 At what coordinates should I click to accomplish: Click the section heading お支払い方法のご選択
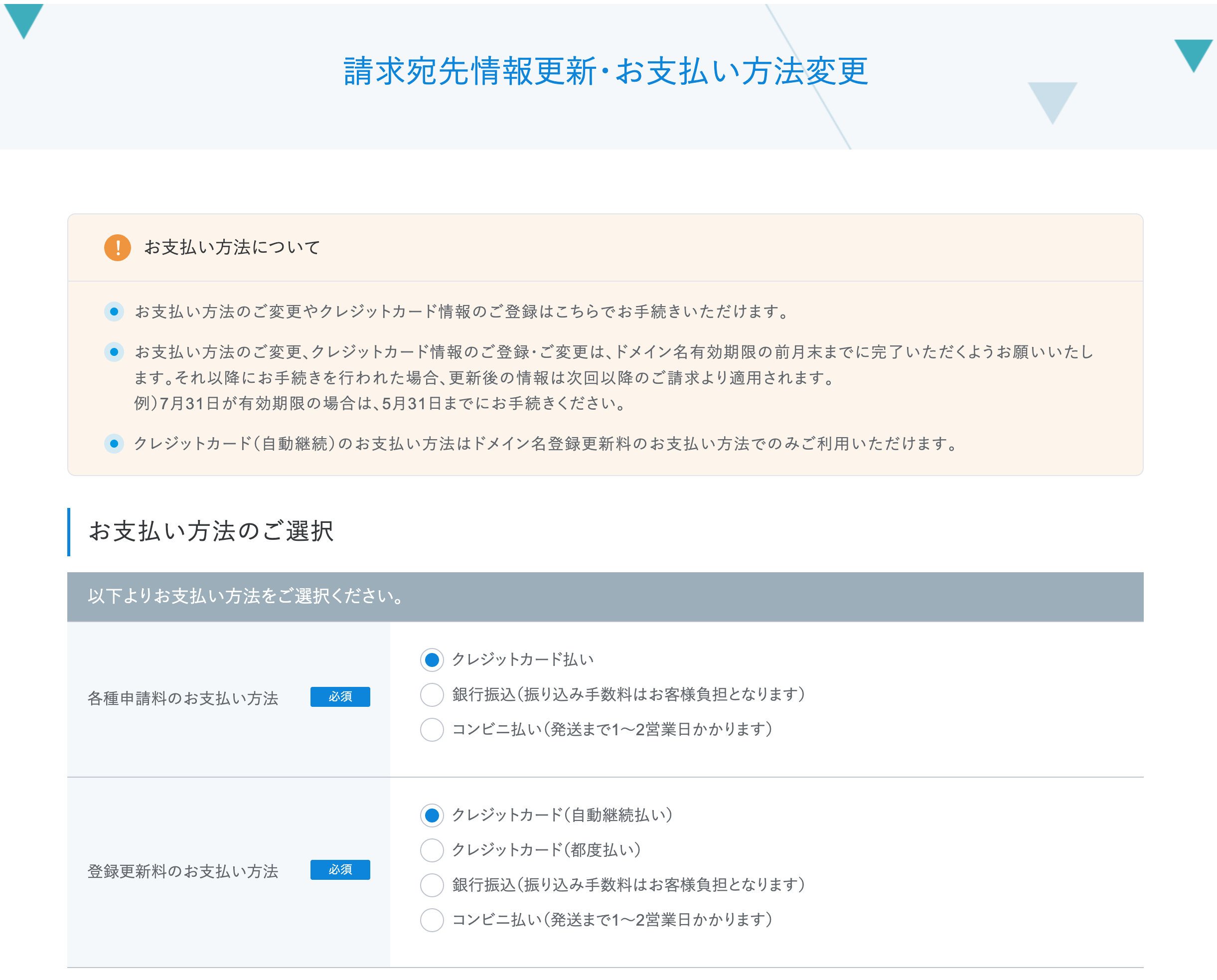(211, 531)
